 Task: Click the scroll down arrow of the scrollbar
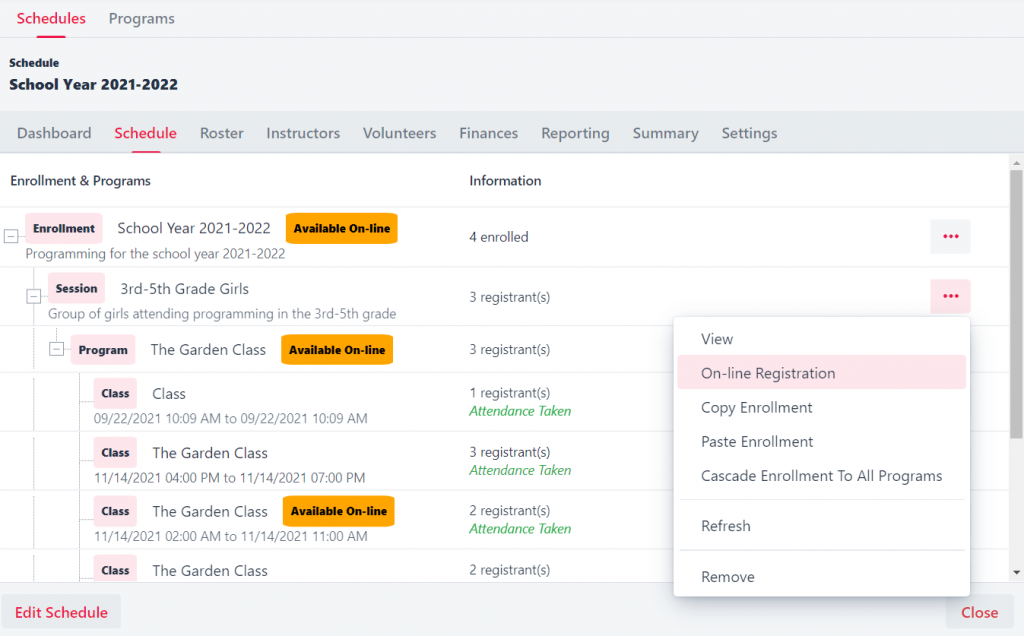[x=1016, y=573]
